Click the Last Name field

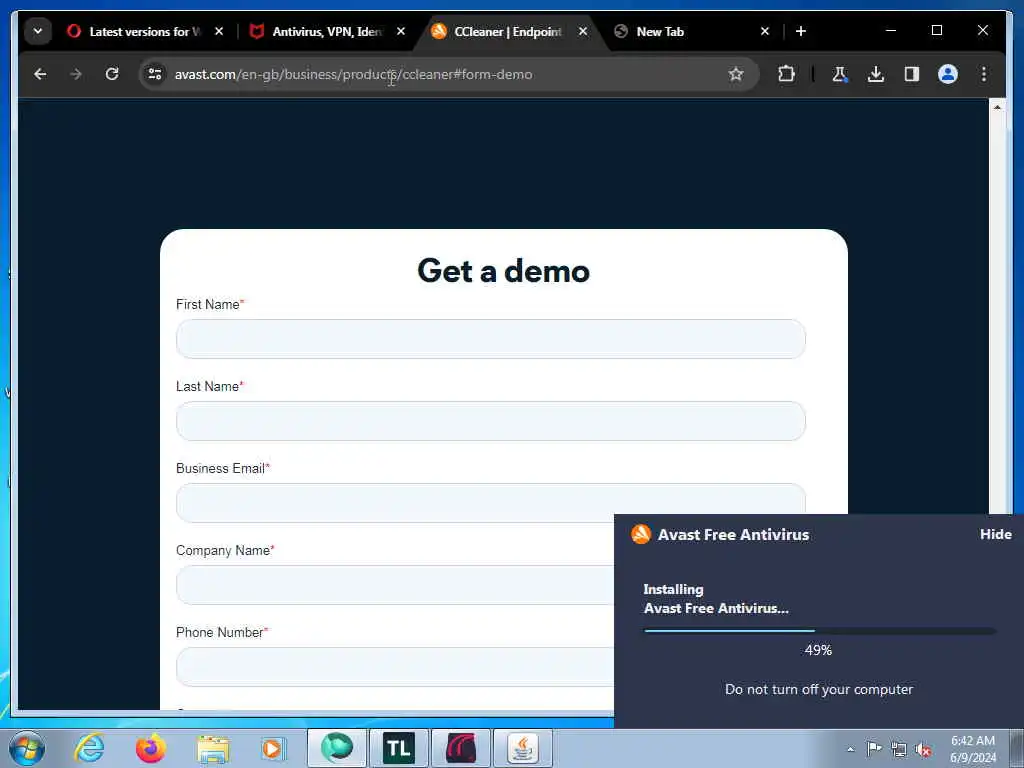[490, 421]
